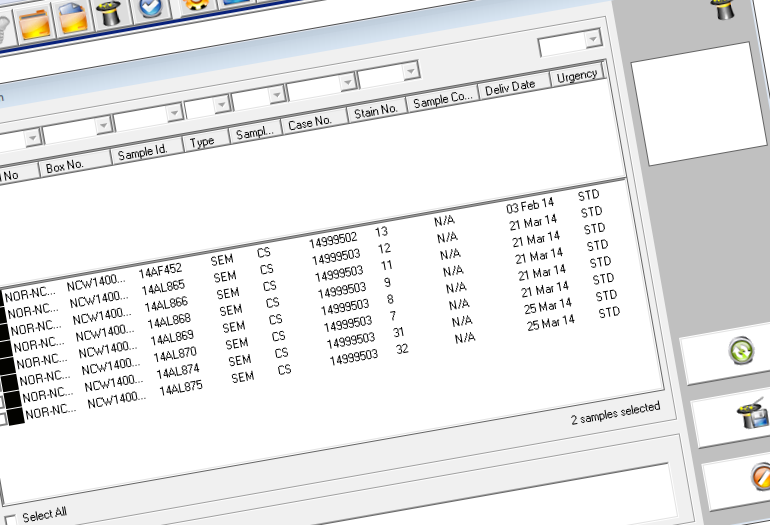The width and height of the screenshot is (770, 525).
Task: Expand the filter dropdown above Sample Id. column
Action: (x=140, y=122)
